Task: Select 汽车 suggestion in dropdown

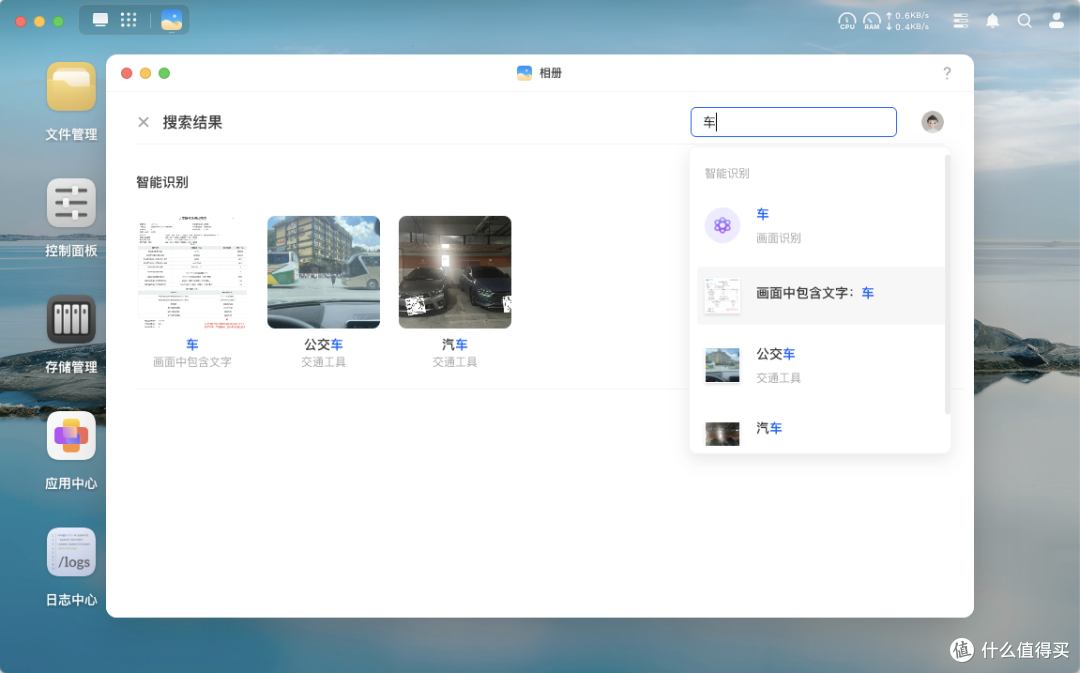Action: pyautogui.click(x=820, y=433)
